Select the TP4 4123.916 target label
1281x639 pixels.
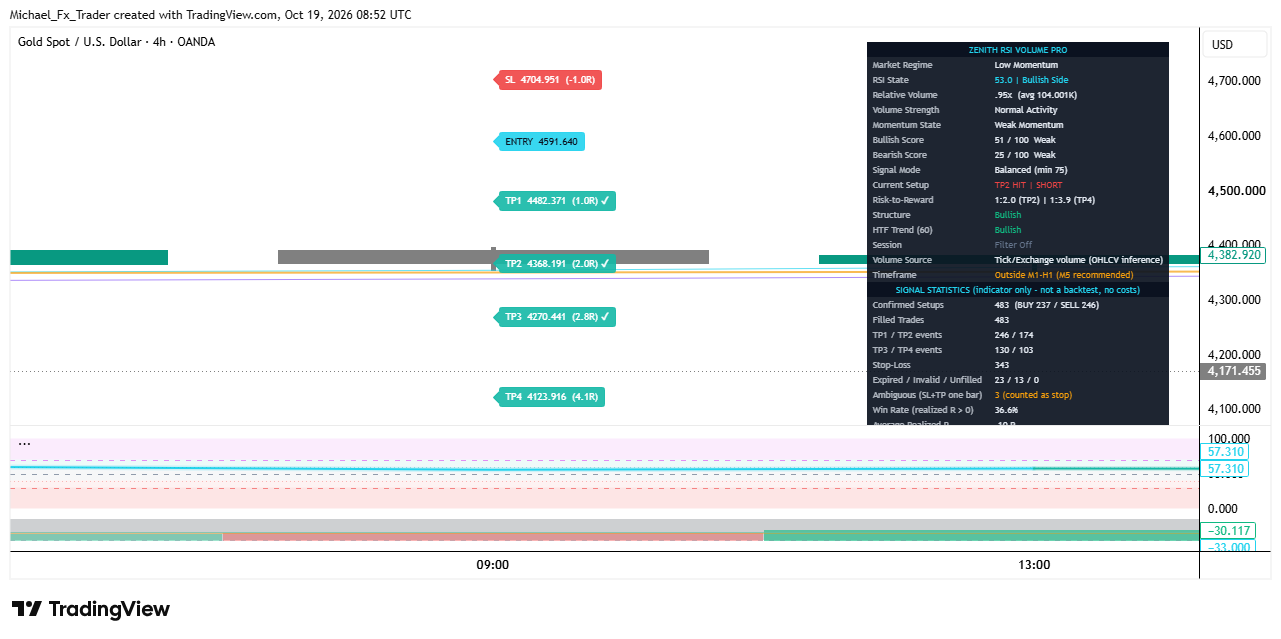coord(551,397)
